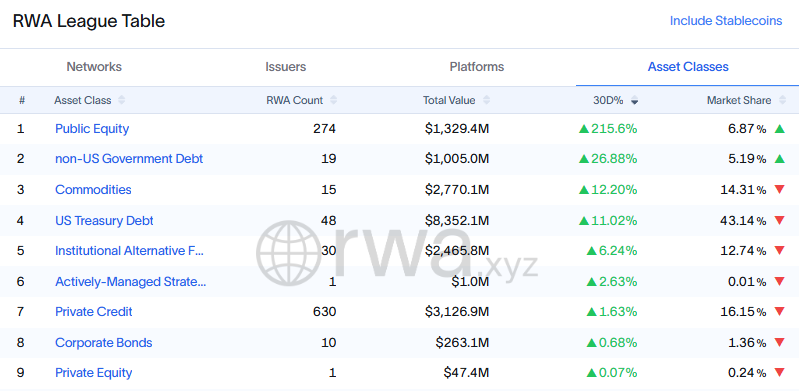The image size is (799, 391).
Task: Click the up triangle next to 26.88%
Action: [584, 159]
